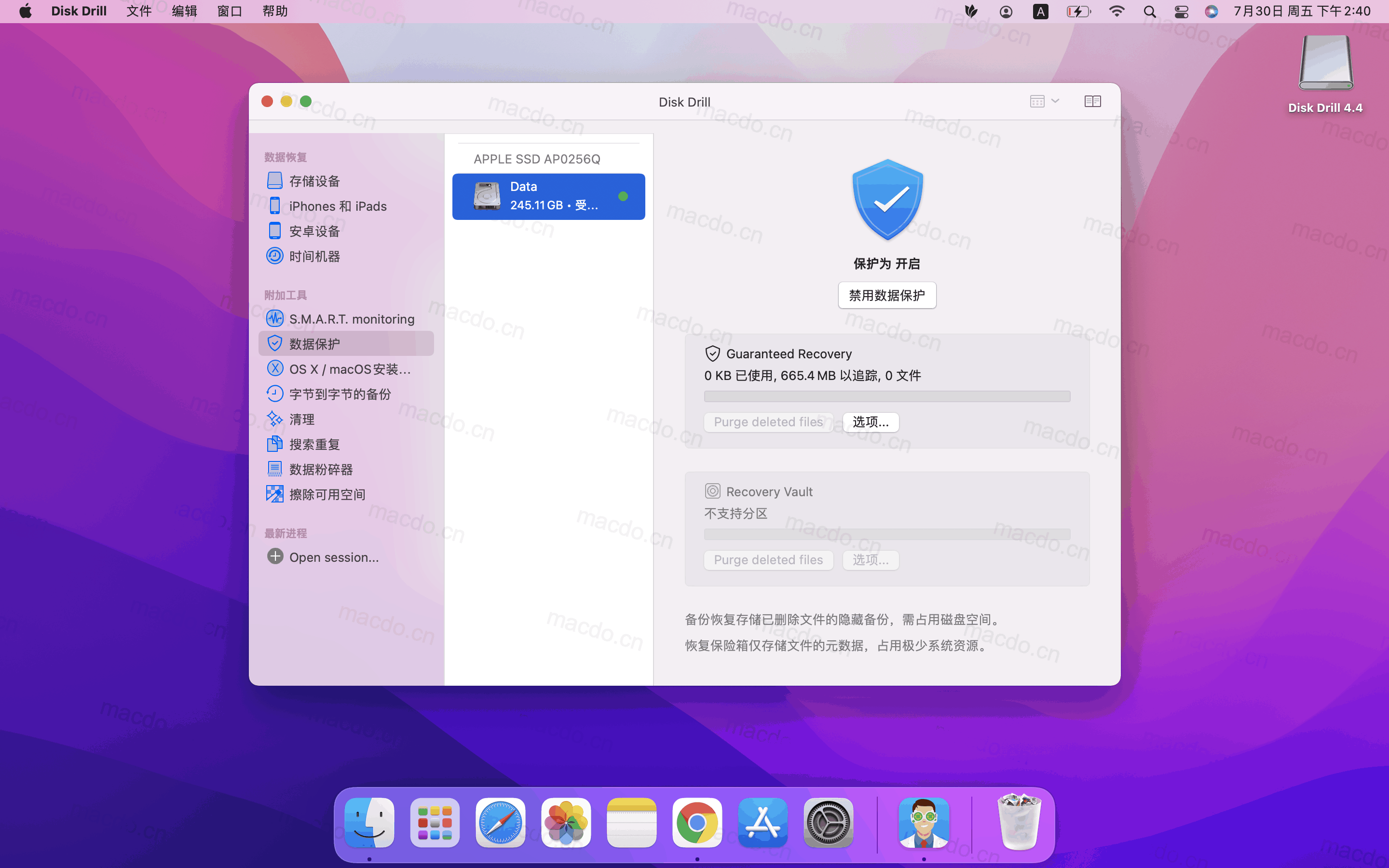Click the Guaranteed Recovery shield icon
The height and width of the screenshot is (868, 1389).
tap(712, 353)
